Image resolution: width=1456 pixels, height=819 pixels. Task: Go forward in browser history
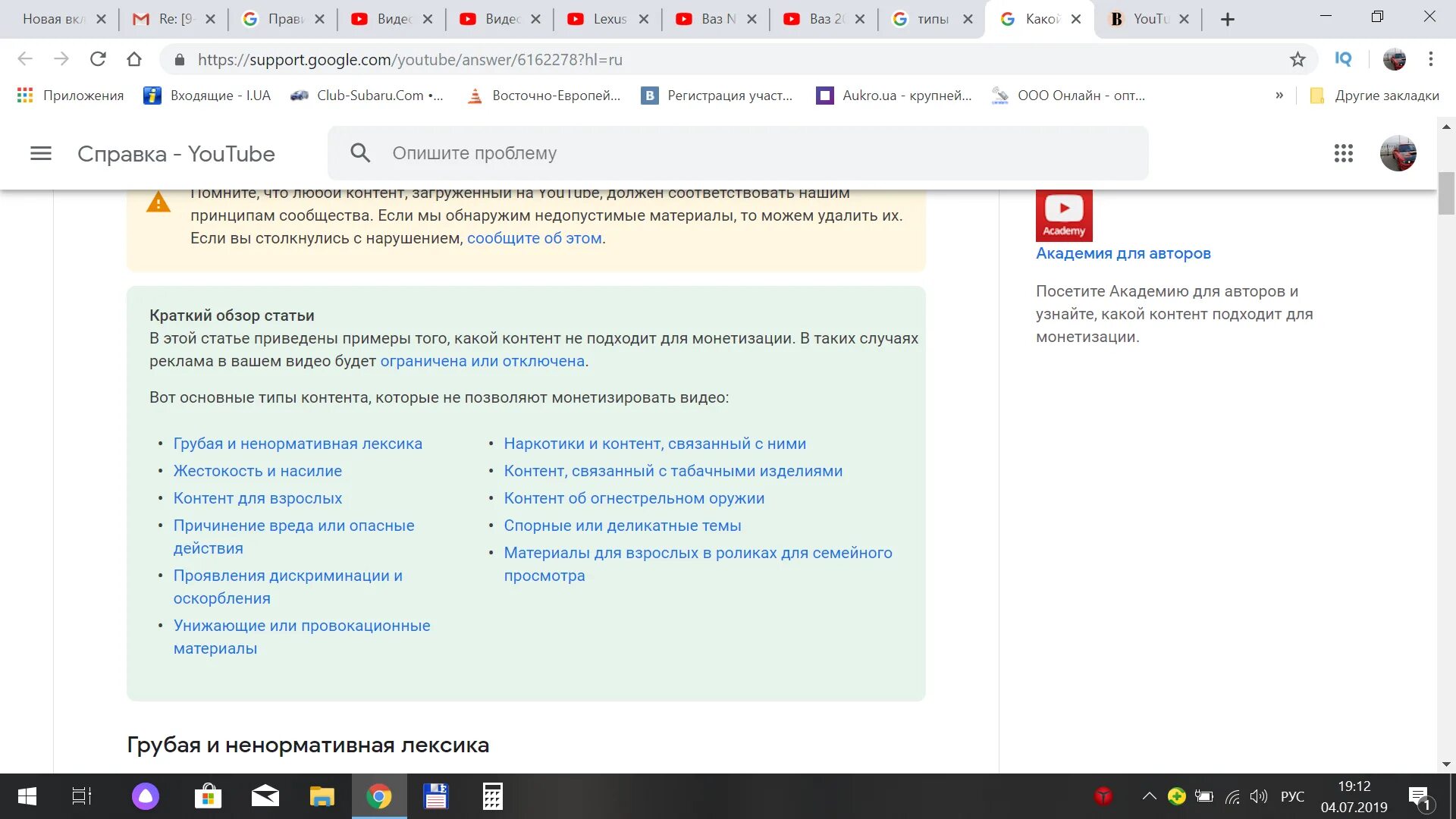tap(61, 59)
